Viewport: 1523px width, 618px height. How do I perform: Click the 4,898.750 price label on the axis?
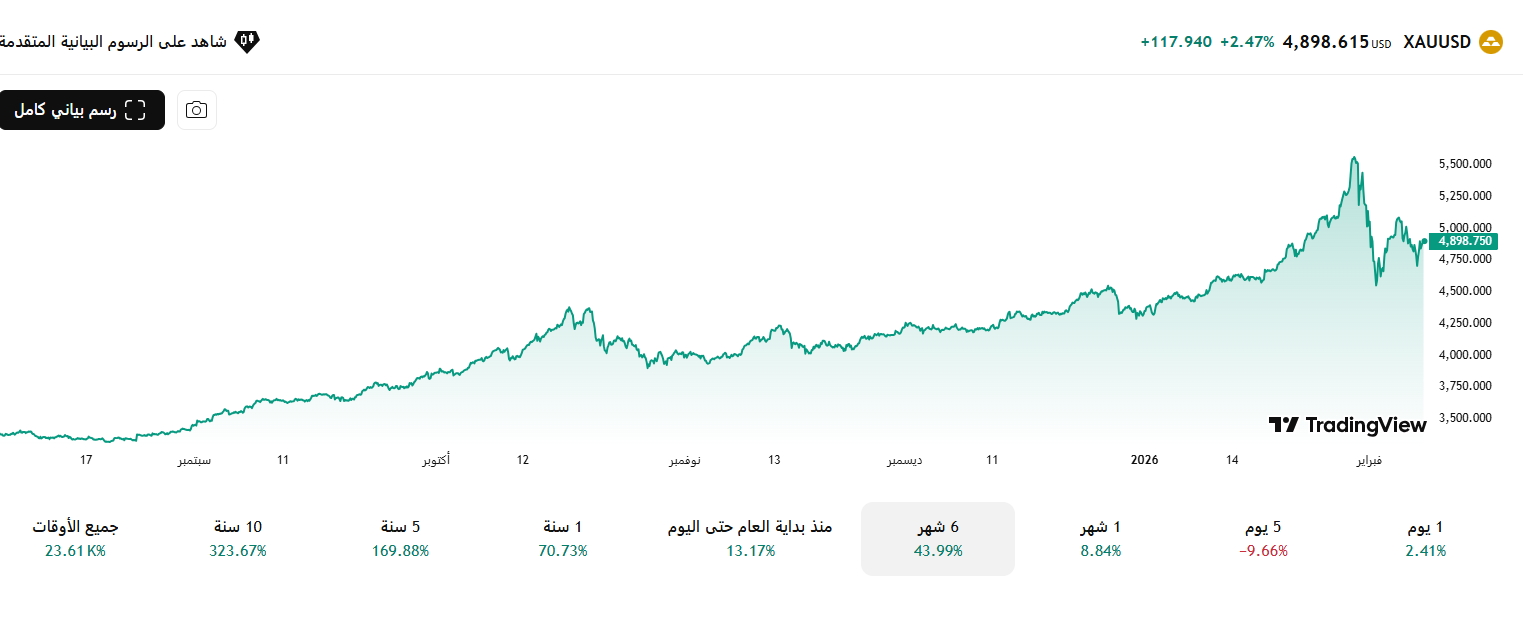point(1463,241)
